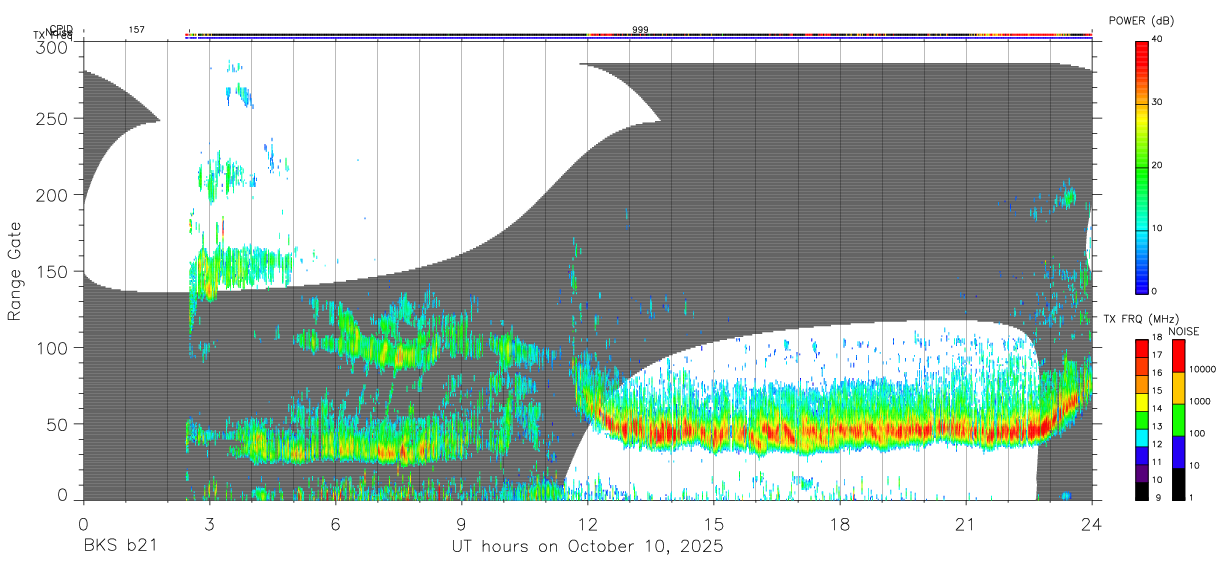
Task: Click the 10000 label on NOISE legend
Action: [1201, 369]
